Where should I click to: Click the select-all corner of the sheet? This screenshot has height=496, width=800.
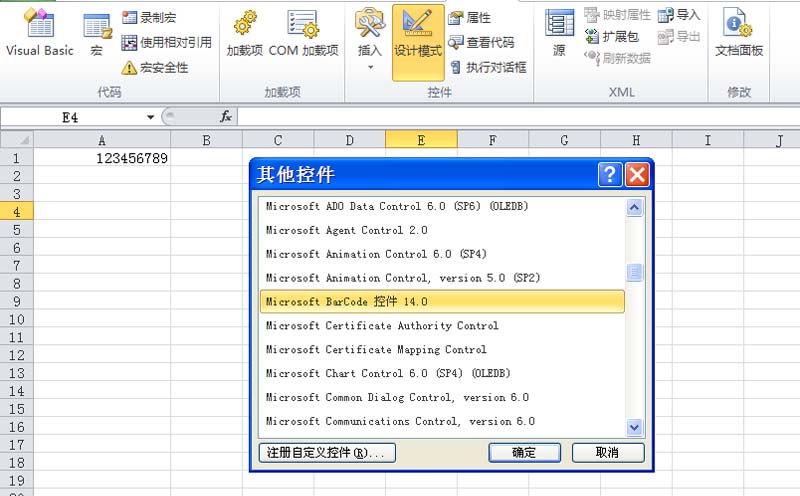coord(17,140)
